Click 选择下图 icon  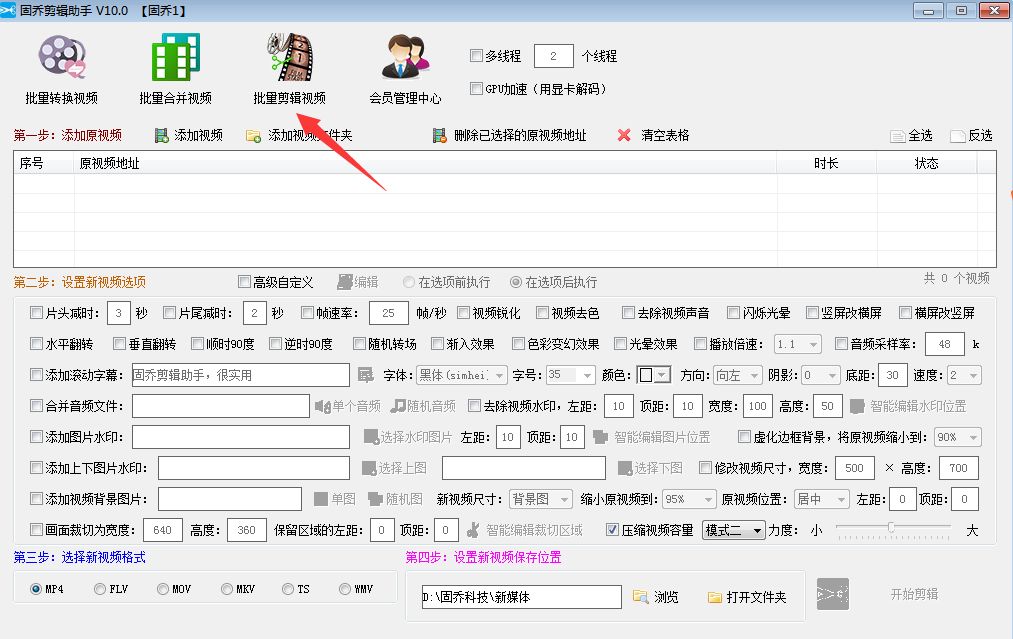pyautogui.click(x=625, y=468)
